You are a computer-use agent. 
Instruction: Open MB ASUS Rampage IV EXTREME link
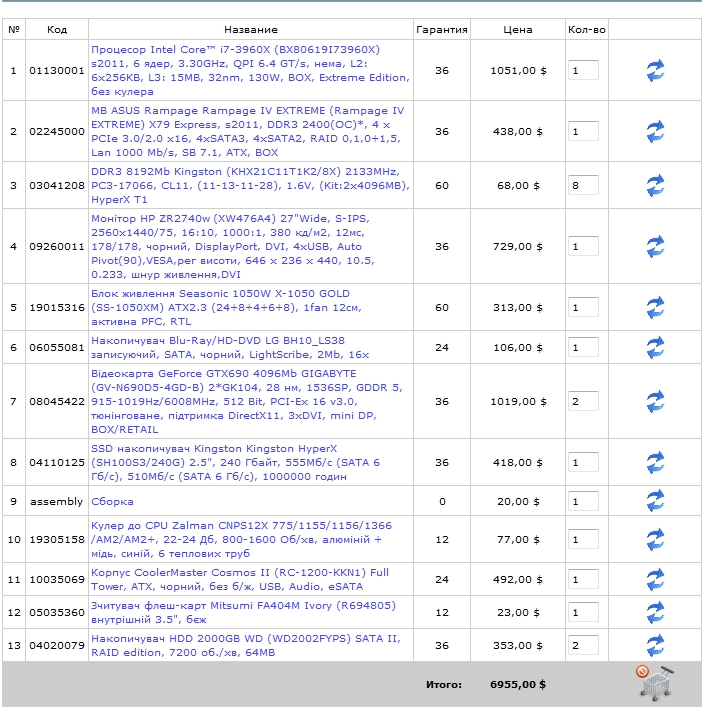tap(247, 131)
